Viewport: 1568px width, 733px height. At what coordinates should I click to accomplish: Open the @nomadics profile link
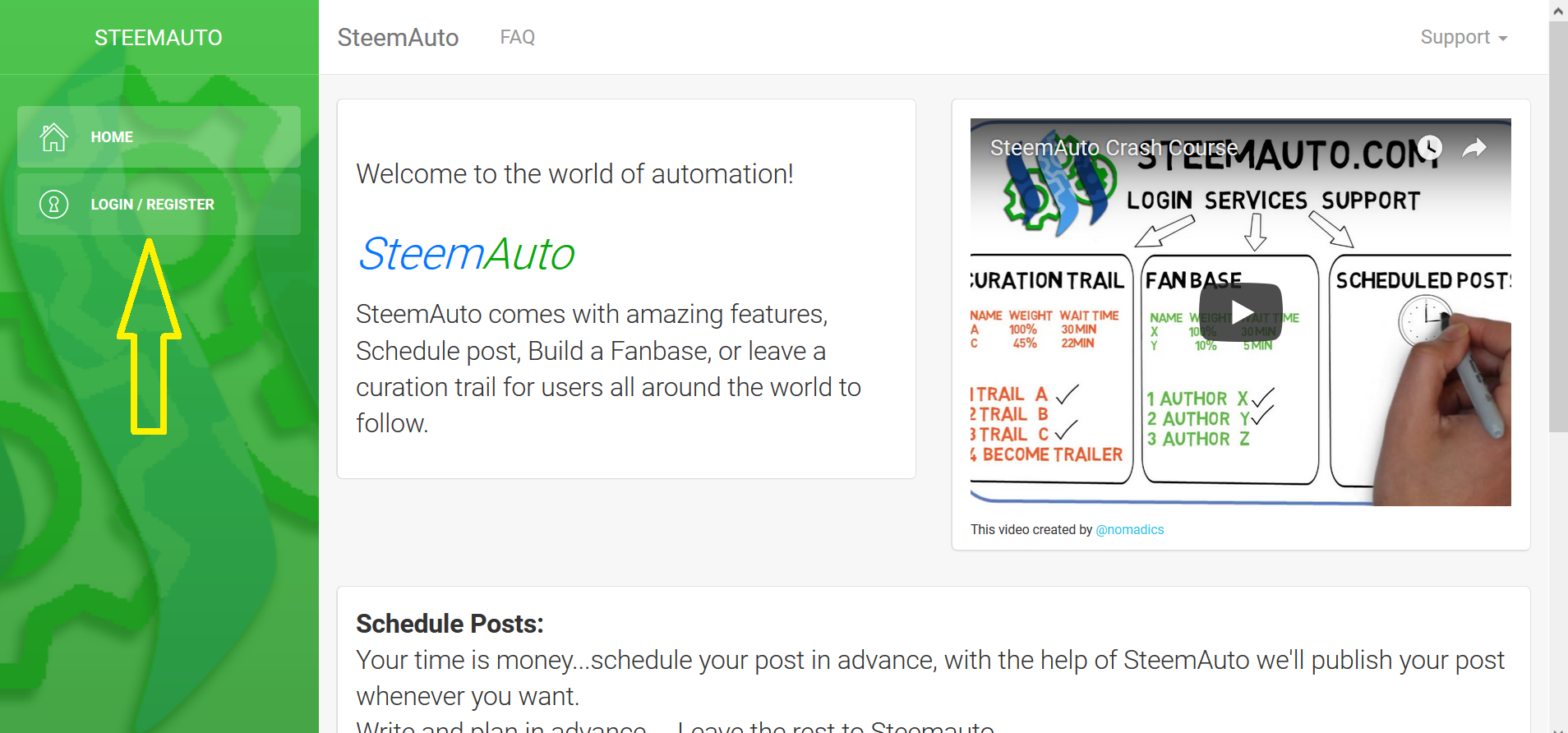point(1130,529)
